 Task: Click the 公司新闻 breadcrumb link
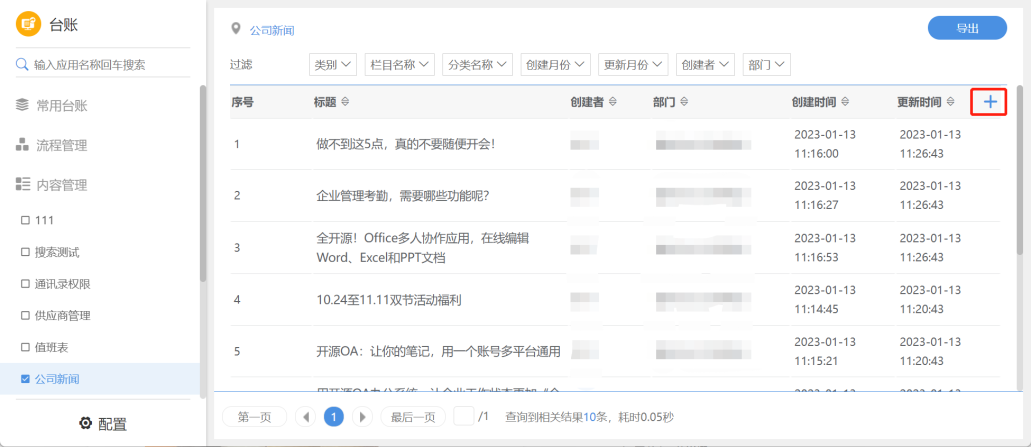point(272,30)
